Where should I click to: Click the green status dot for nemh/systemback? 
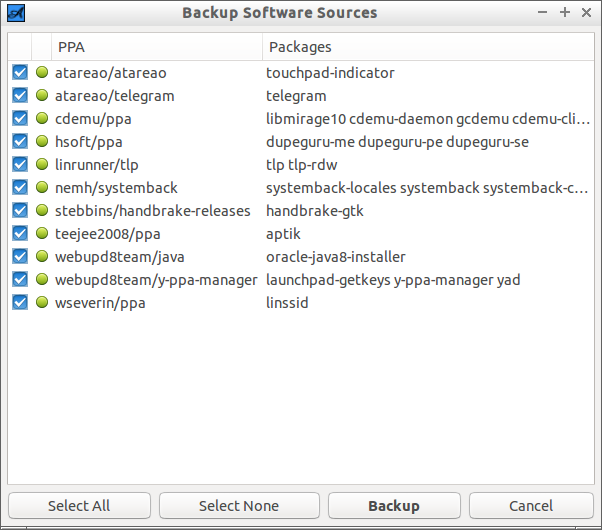pos(42,187)
